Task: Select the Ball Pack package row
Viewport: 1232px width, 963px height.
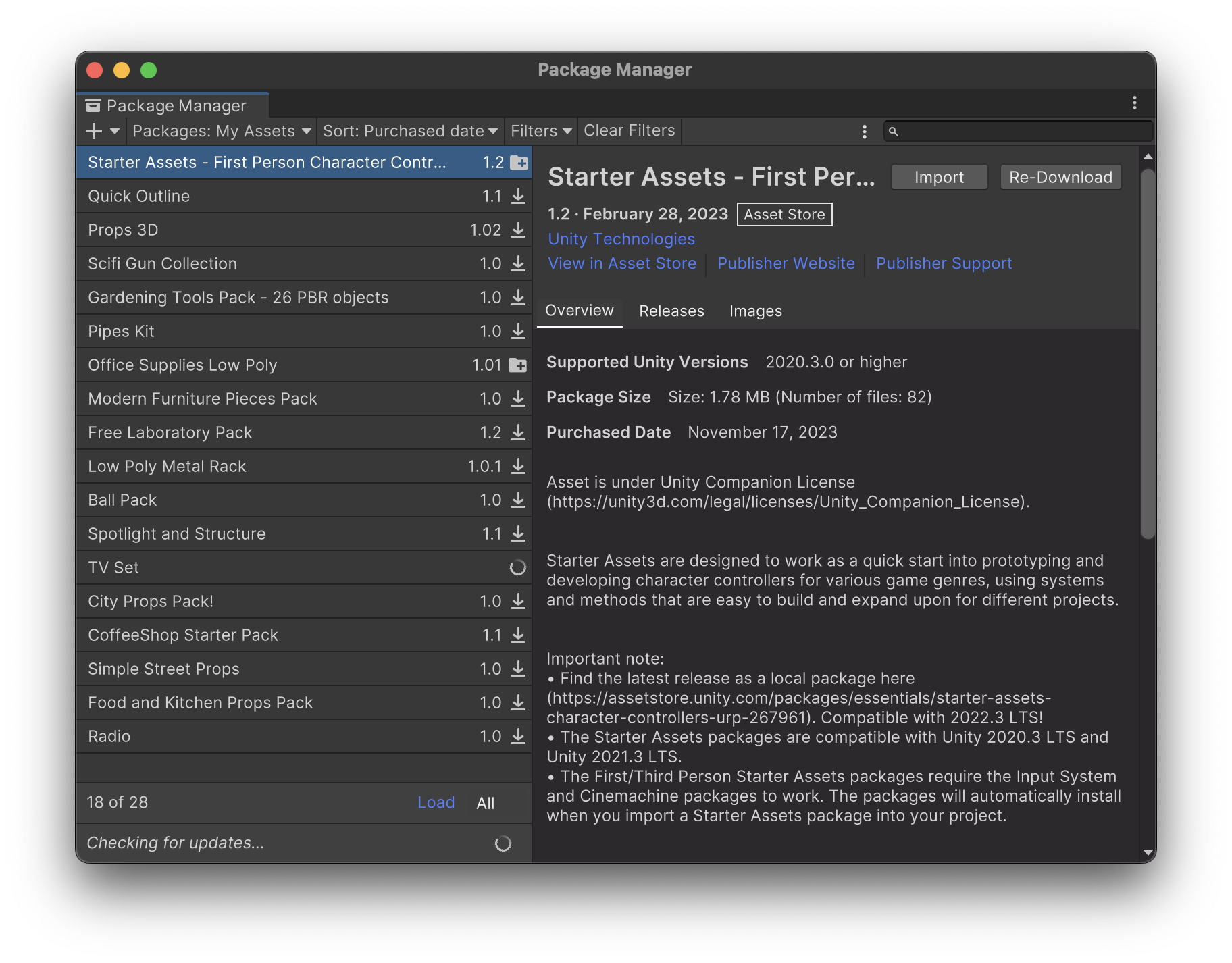Action: point(304,500)
